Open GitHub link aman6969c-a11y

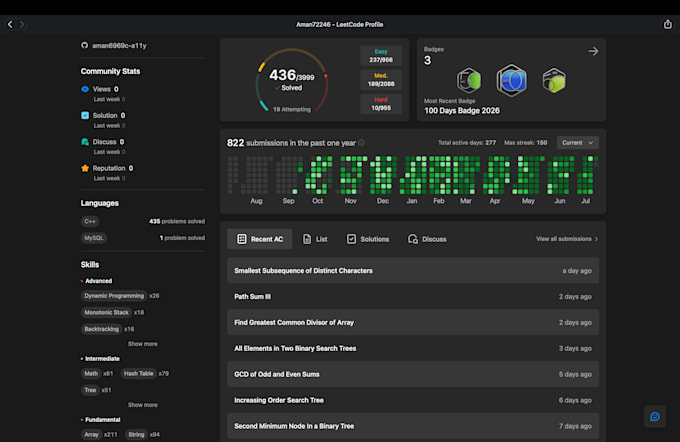(119, 46)
